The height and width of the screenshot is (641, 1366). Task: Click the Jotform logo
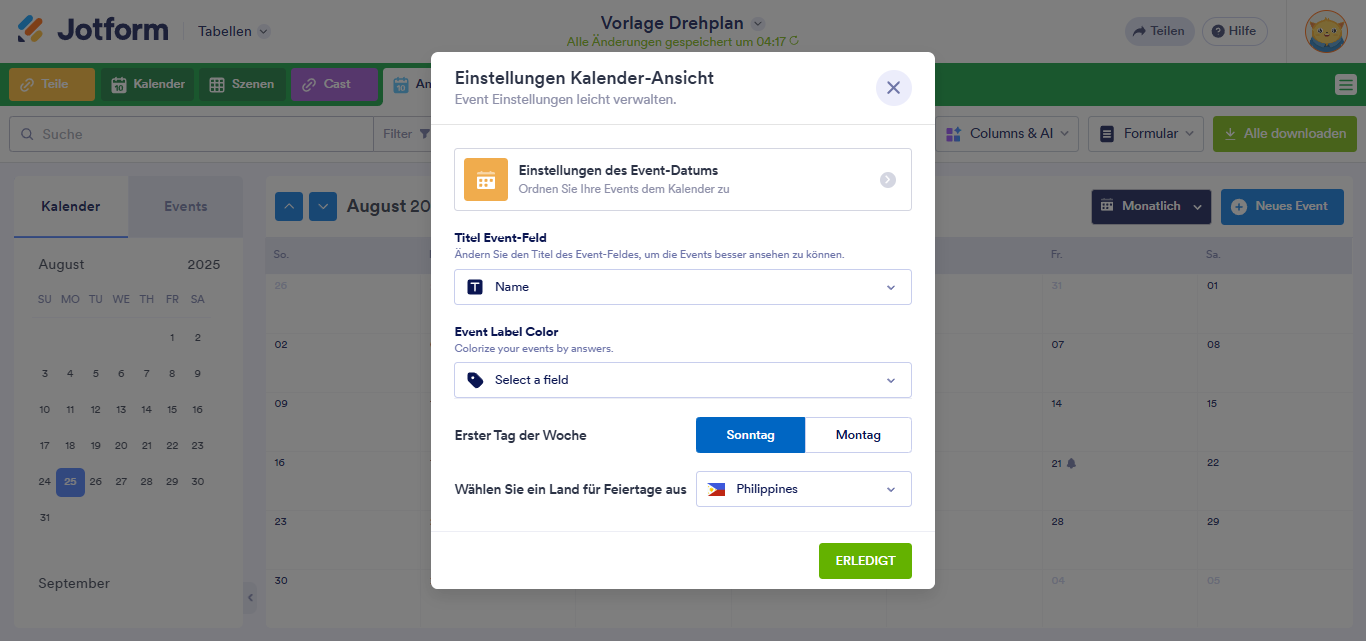pyautogui.click(x=93, y=30)
